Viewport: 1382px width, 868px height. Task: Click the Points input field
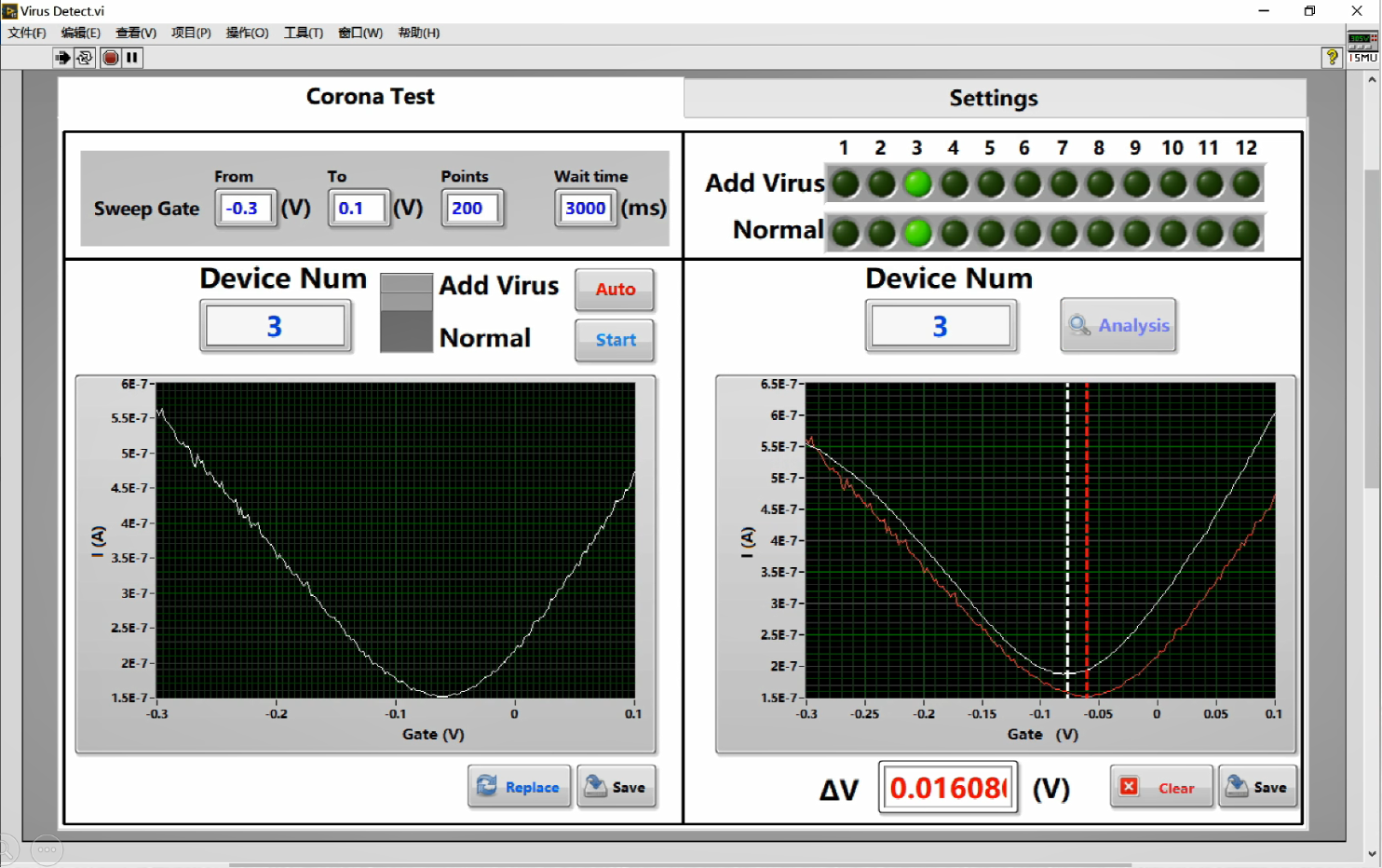pyautogui.click(x=472, y=209)
